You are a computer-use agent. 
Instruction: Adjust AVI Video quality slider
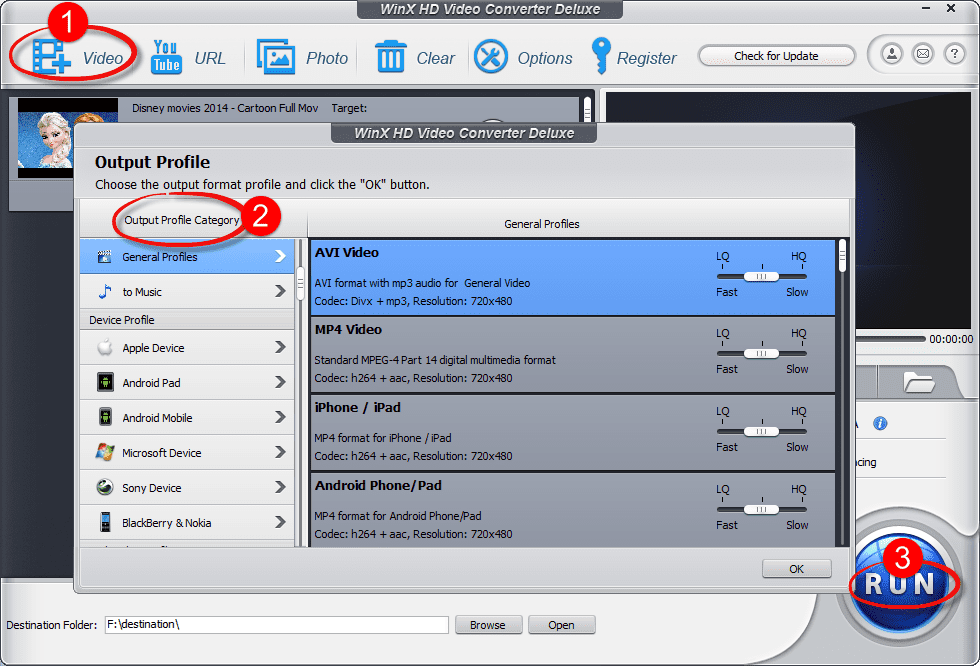click(761, 276)
